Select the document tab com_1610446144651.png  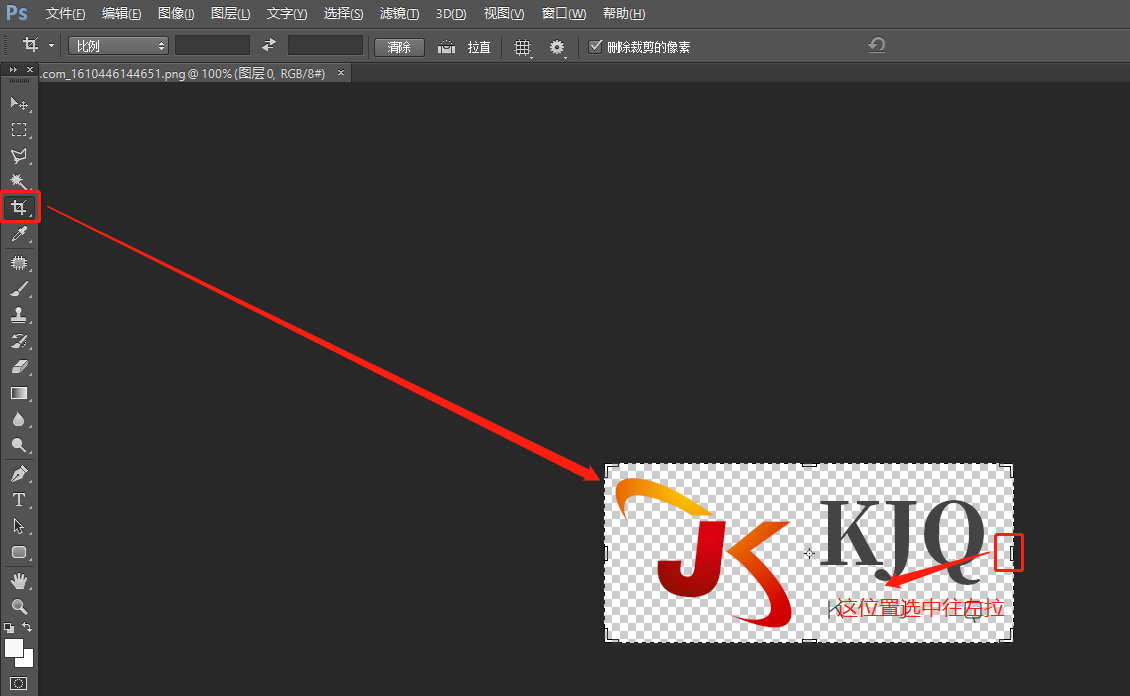pos(182,73)
